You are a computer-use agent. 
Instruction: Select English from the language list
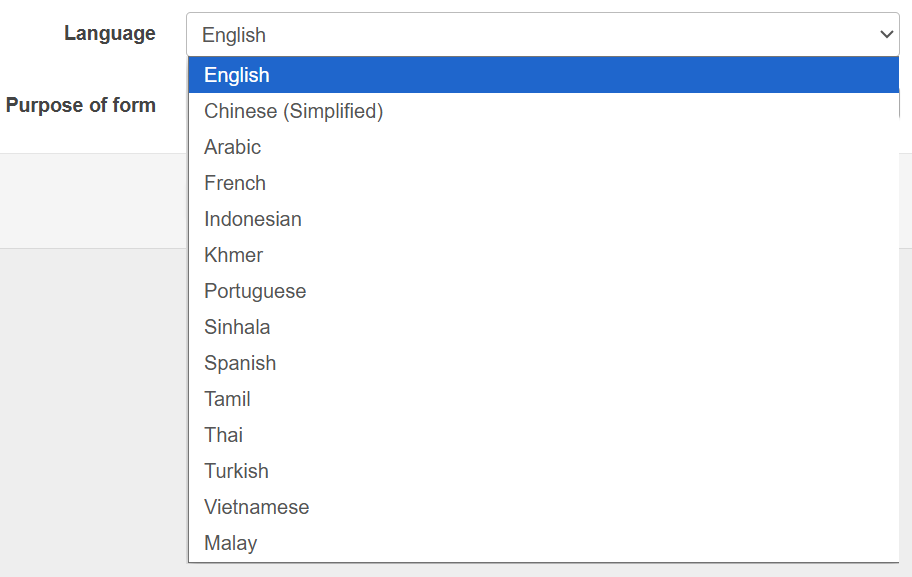[237, 75]
